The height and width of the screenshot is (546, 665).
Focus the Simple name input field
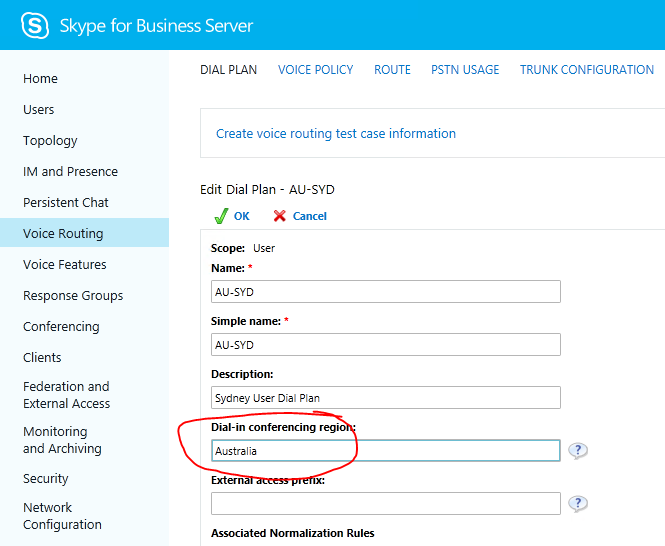[385, 344]
